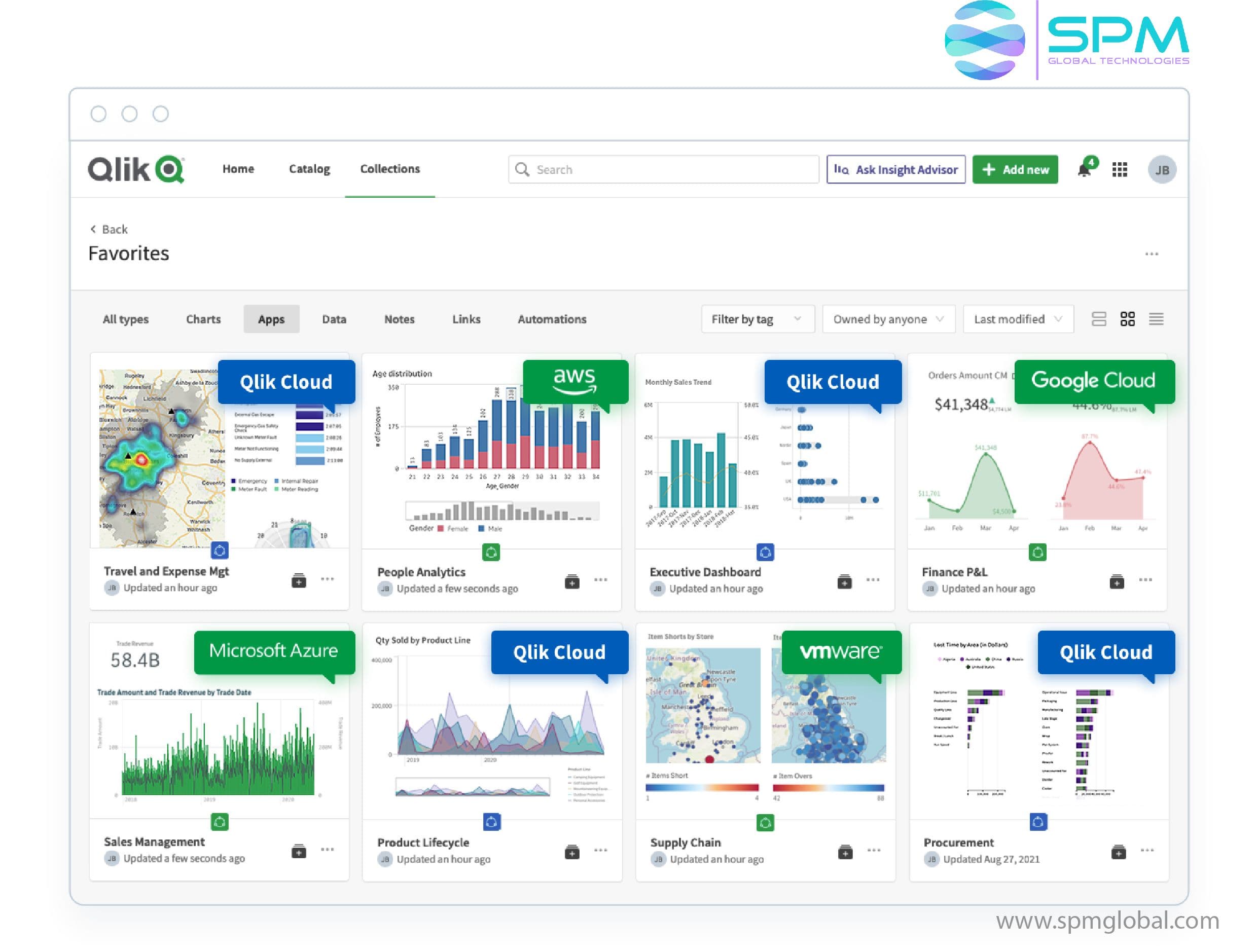Open Travel and Expense Mgt app title

coord(166,571)
